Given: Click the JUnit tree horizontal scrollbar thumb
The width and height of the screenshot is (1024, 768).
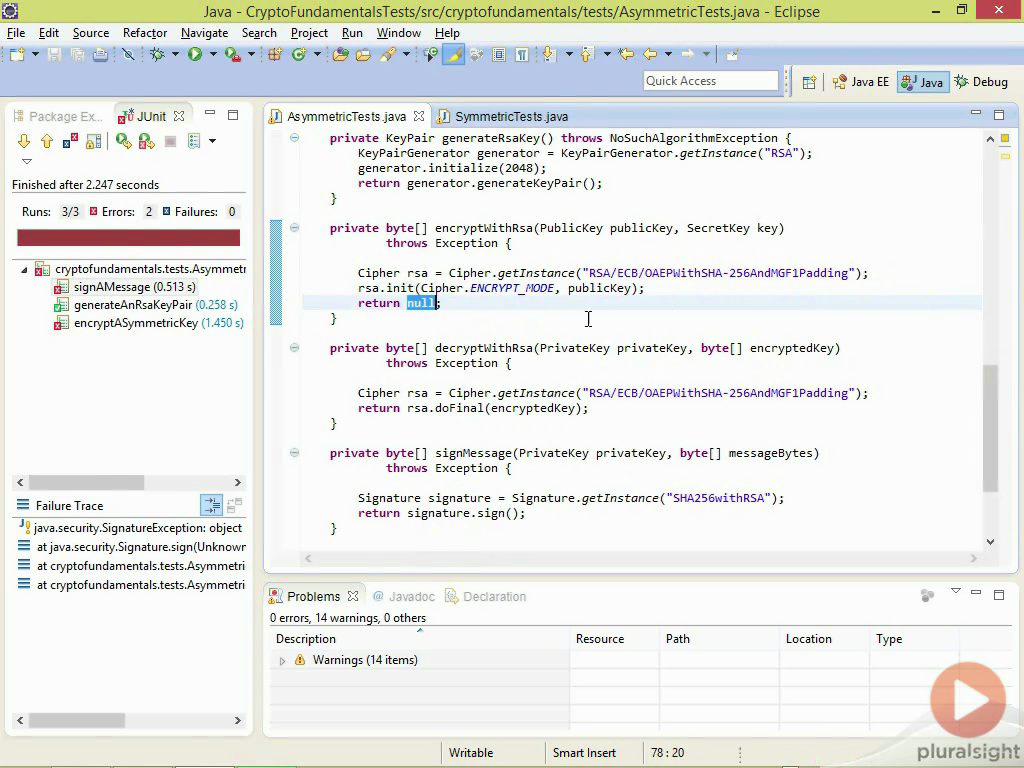Looking at the screenshot, I should 86,482.
